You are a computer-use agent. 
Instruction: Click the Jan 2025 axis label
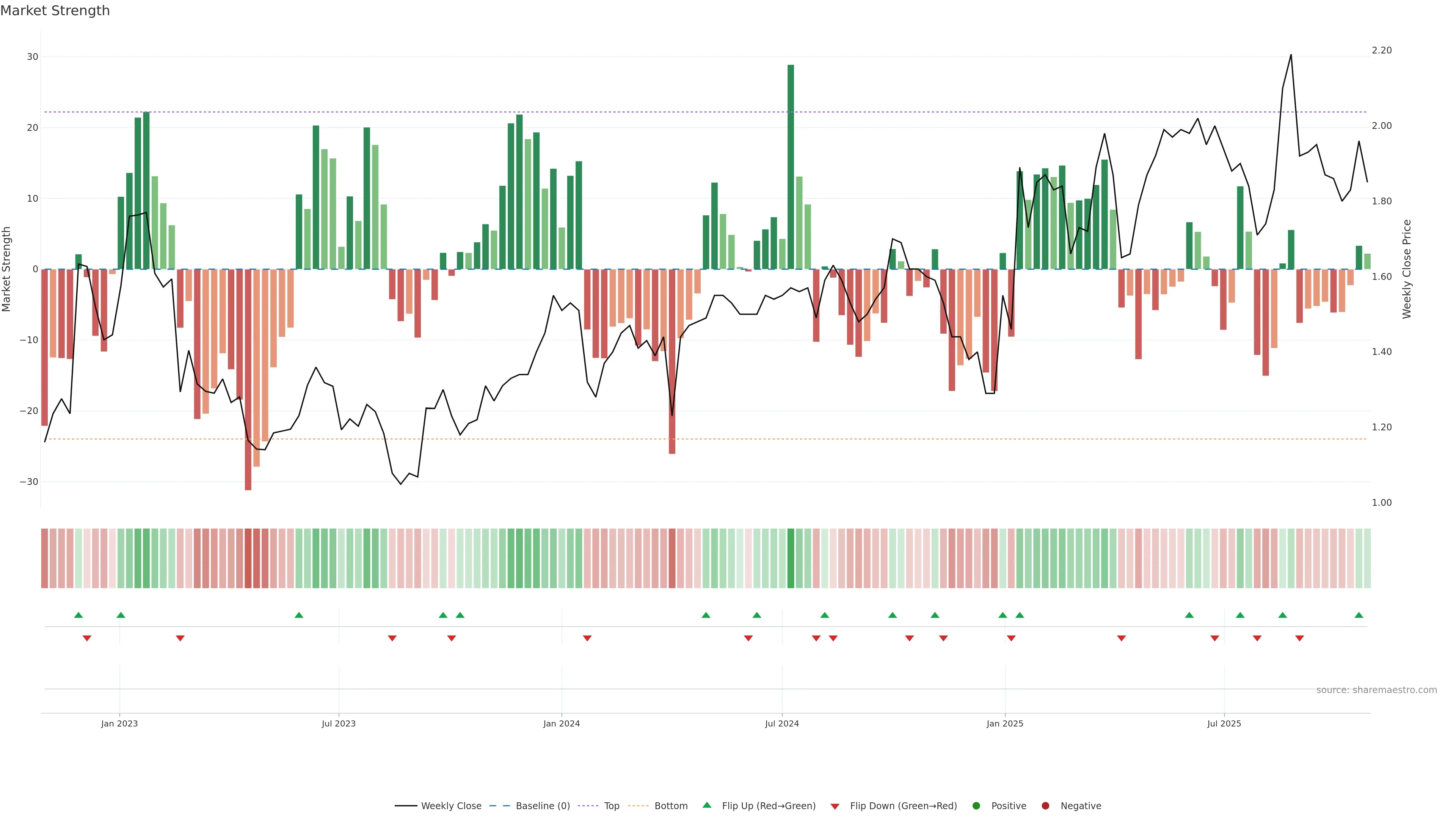click(1004, 723)
